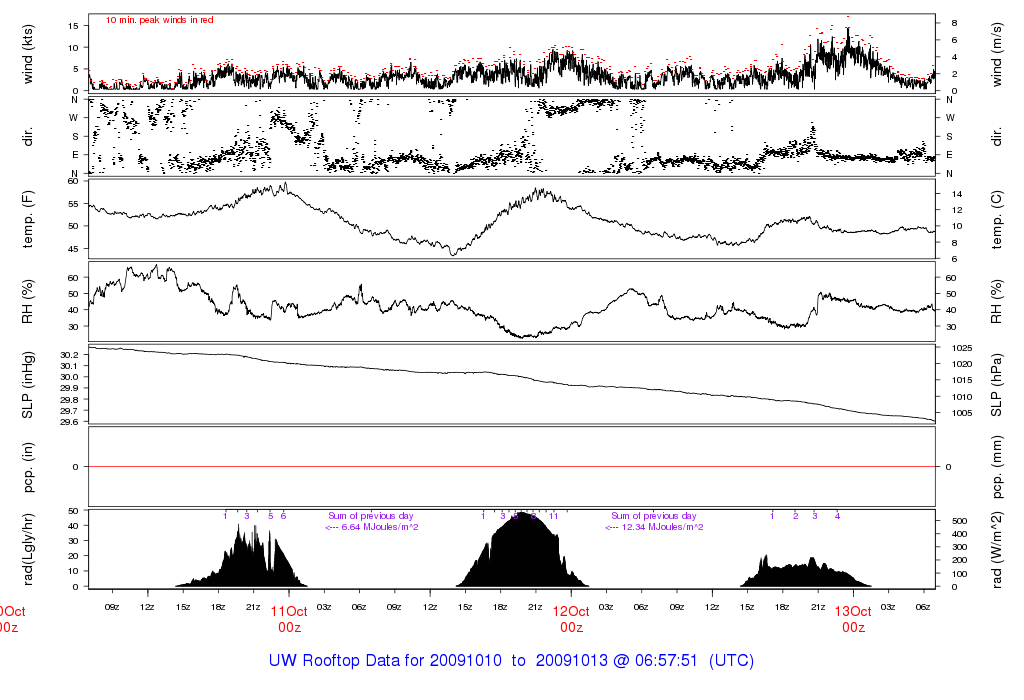Viewport: 1024px width, 700px height.
Task: Select the '500' tick on rad (W/m^2) axis
Action: coord(959,521)
